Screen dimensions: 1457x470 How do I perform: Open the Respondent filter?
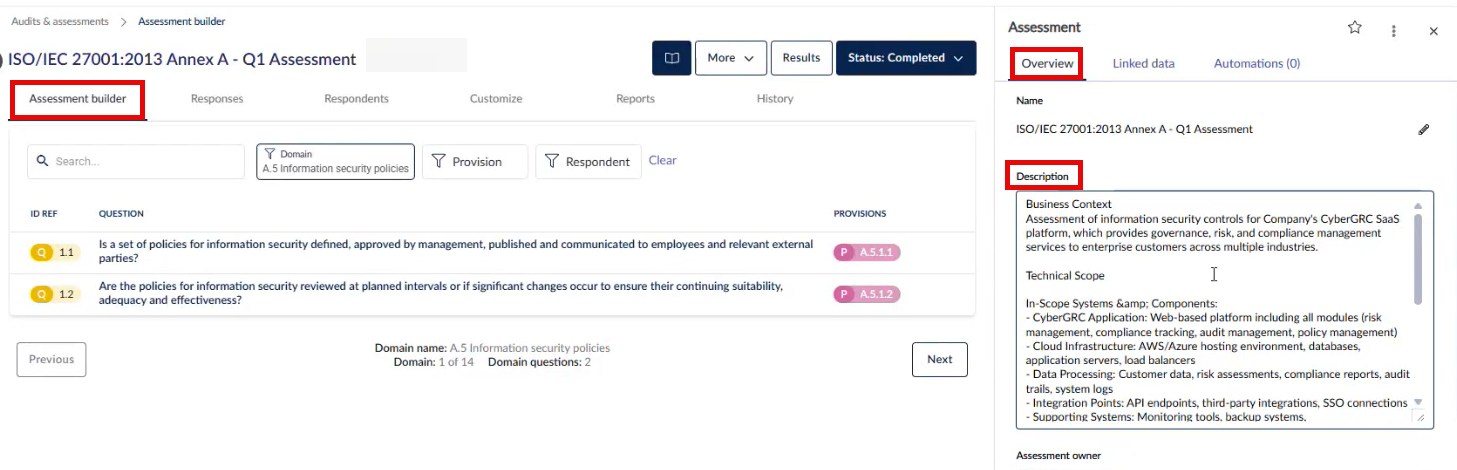click(588, 161)
